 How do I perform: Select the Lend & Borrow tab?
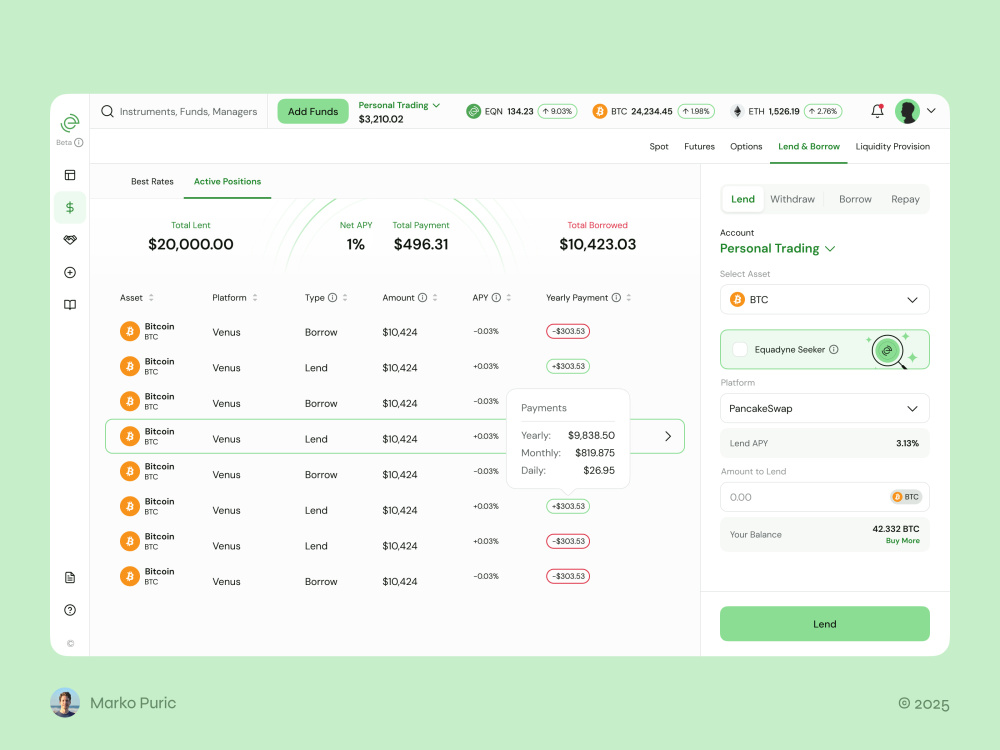tap(809, 147)
